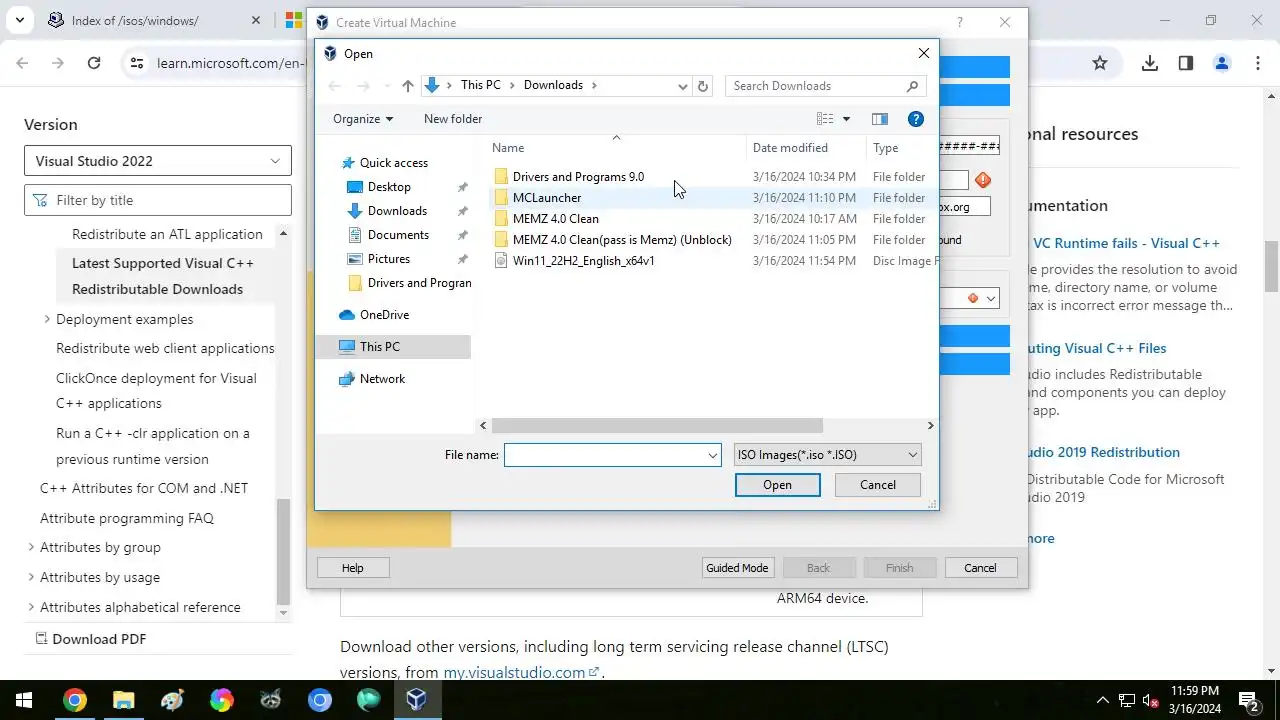Change view layout icon in Open dialog
The image size is (1280, 720).
pos(825,119)
